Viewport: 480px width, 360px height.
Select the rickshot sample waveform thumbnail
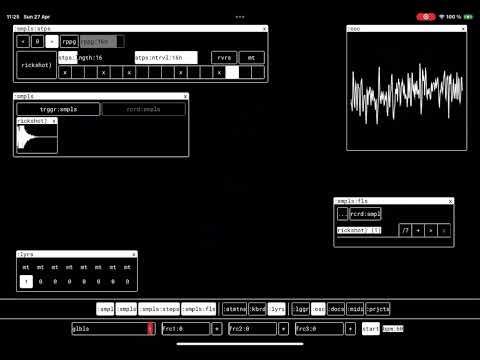[x=37, y=138]
